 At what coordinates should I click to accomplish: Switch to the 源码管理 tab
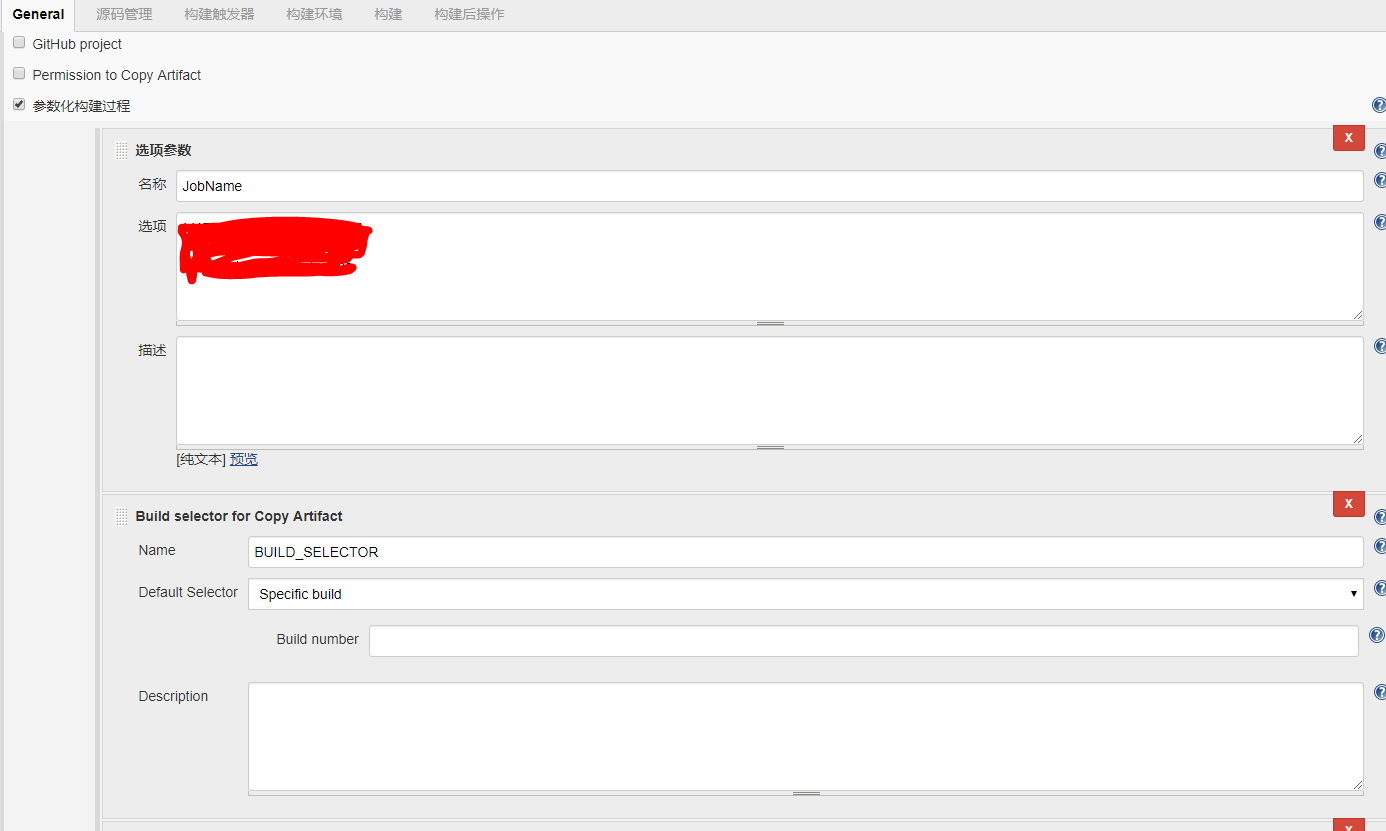click(x=124, y=15)
